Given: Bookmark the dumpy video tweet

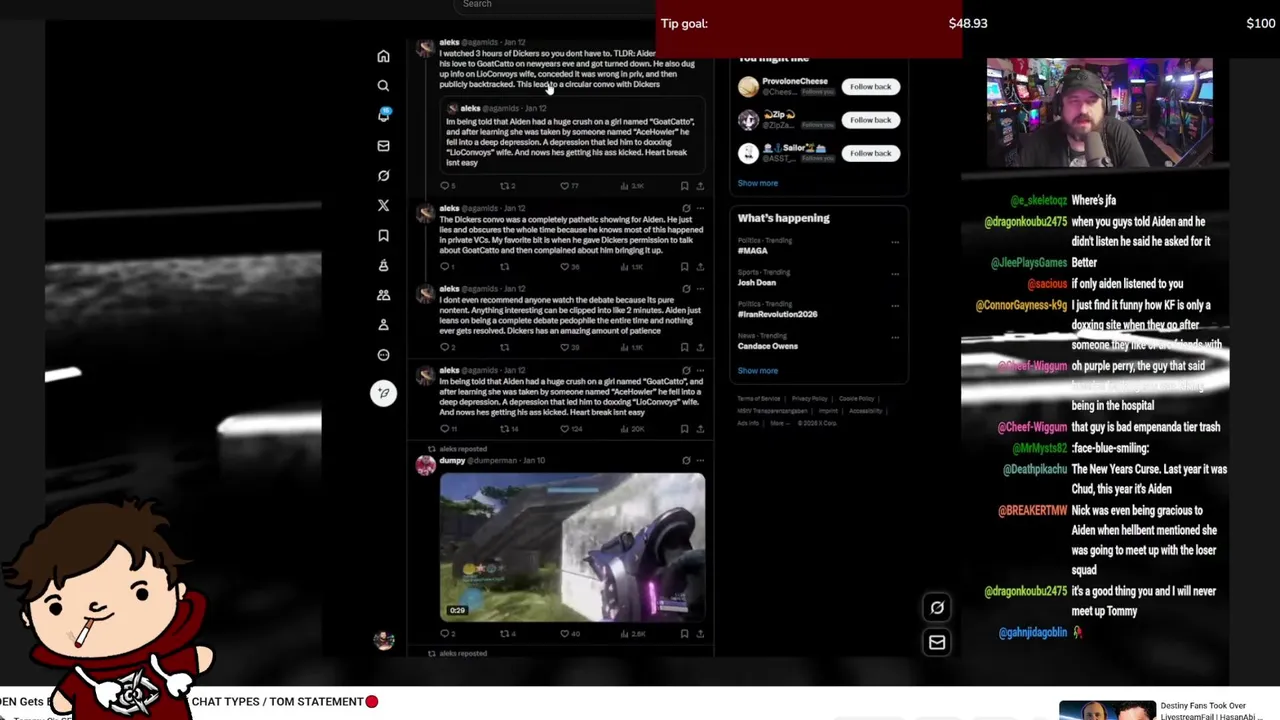Looking at the screenshot, I should point(684,634).
